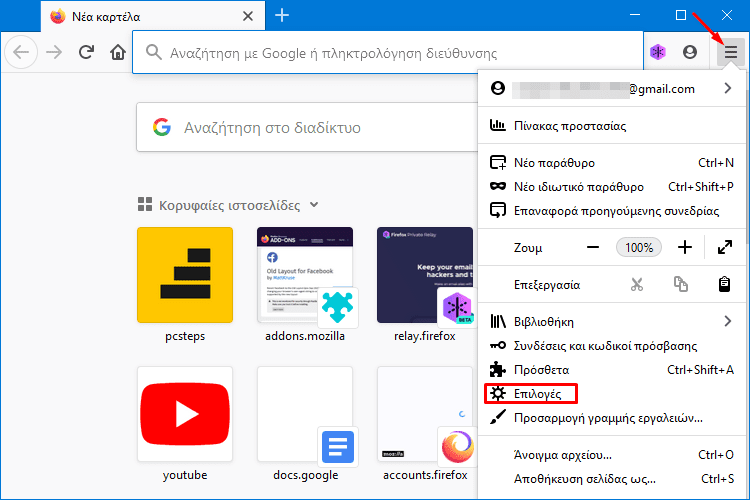Open the hamburger application menu button
The height and width of the screenshot is (500, 750).
[730, 52]
